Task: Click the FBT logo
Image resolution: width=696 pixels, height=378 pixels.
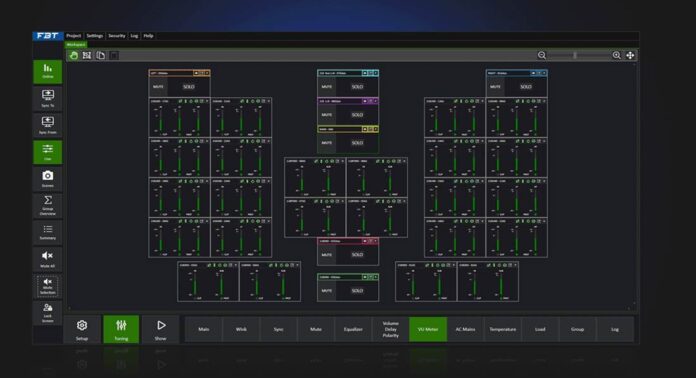Action: [47, 36]
